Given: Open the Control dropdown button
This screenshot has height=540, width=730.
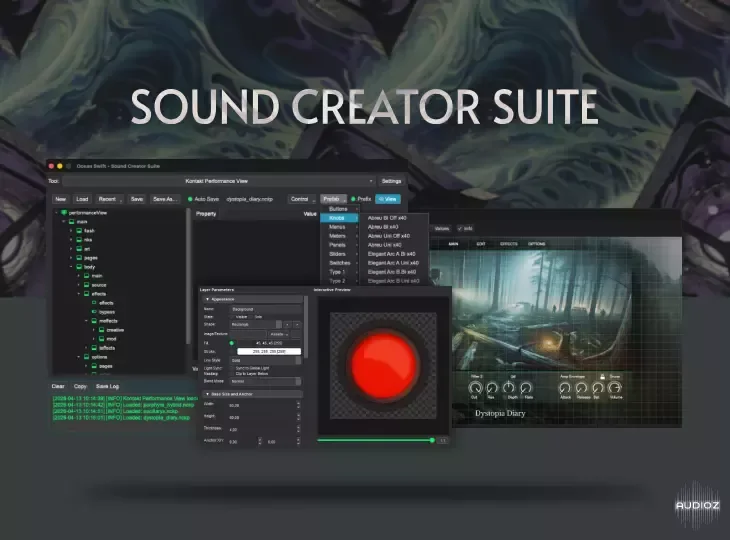Looking at the screenshot, I should coord(302,199).
